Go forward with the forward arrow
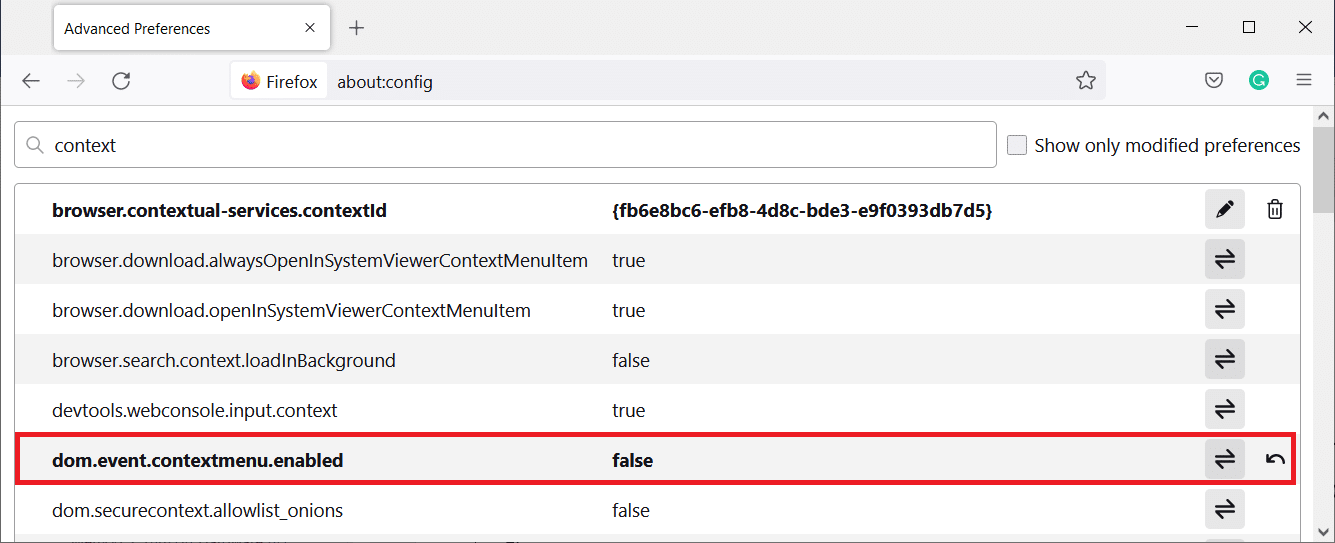1335x543 pixels. (x=76, y=81)
